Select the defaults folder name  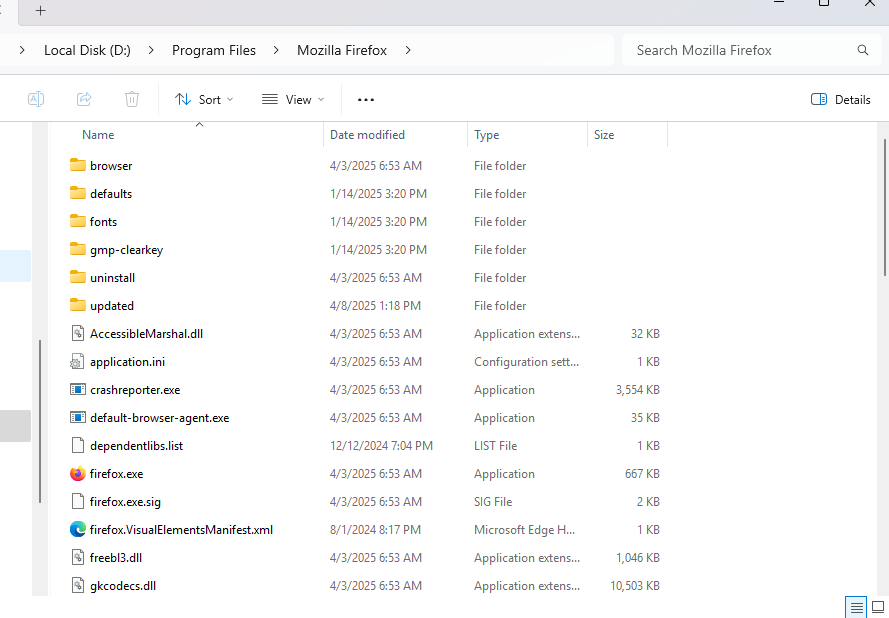click(111, 193)
